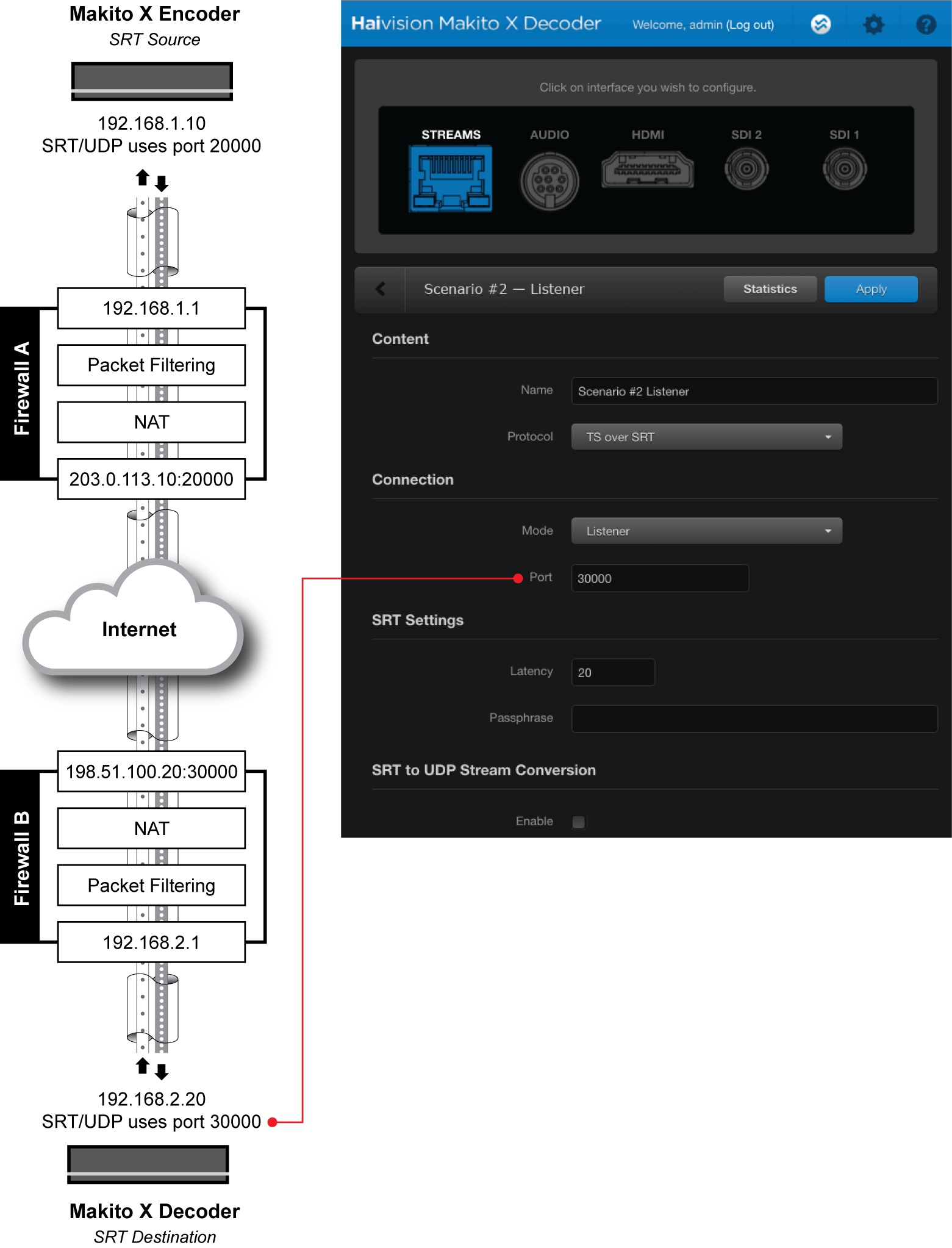Select the SDI 1 connector icon
The image size is (952, 1248).
tap(844, 169)
